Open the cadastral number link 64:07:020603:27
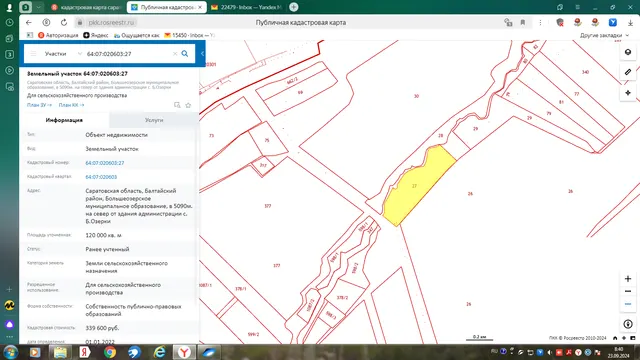 (x=104, y=163)
